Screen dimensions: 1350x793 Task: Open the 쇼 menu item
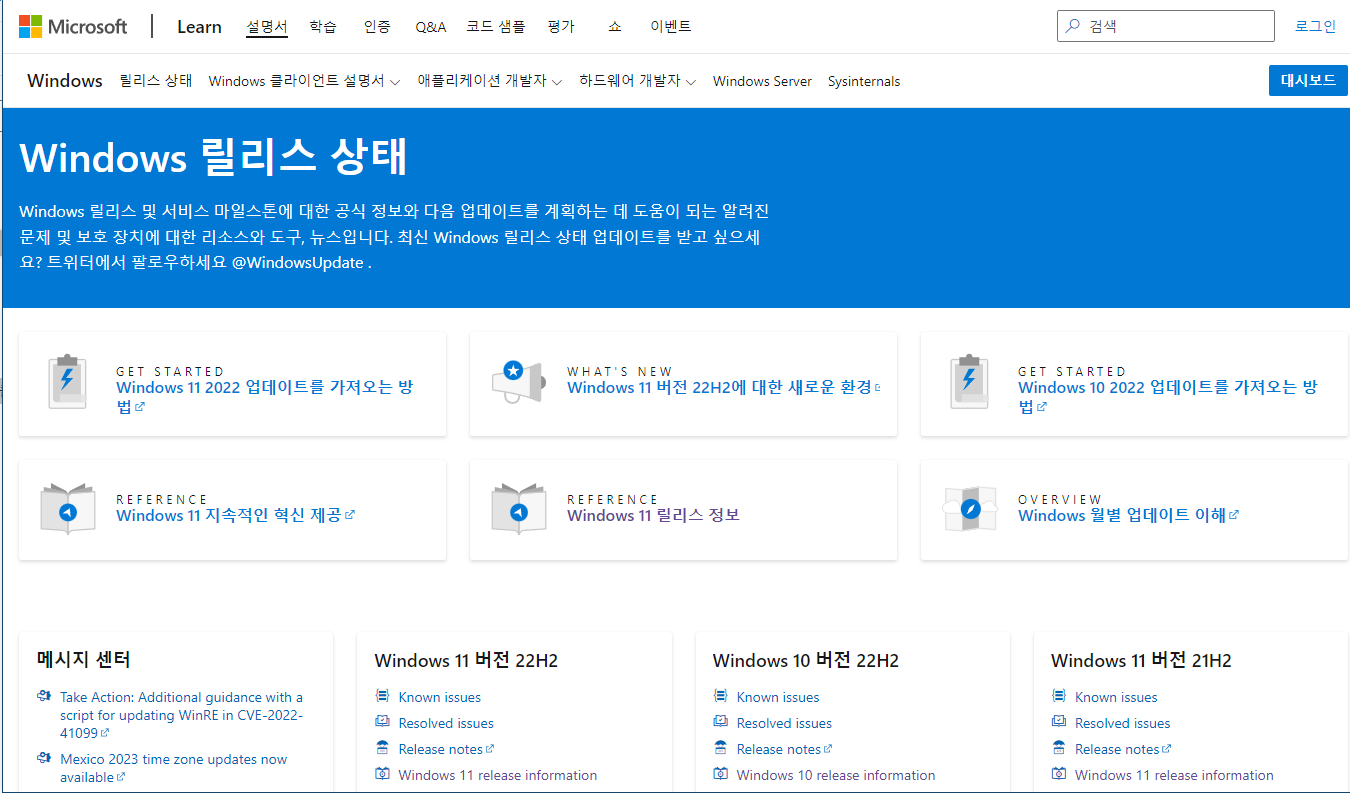pyautogui.click(x=614, y=27)
